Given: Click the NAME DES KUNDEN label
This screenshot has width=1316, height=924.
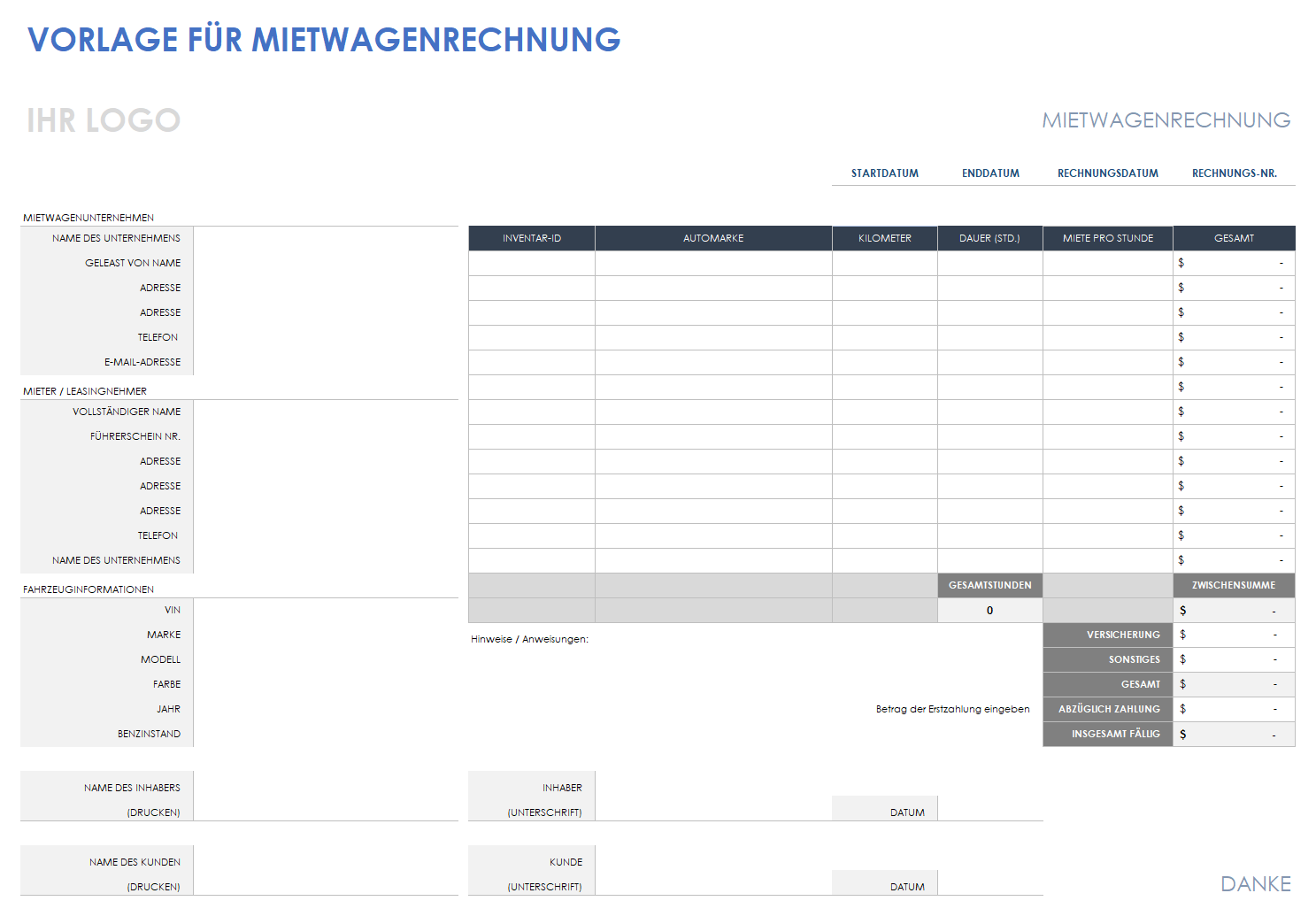Looking at the screenshot, I should (135, 862).
